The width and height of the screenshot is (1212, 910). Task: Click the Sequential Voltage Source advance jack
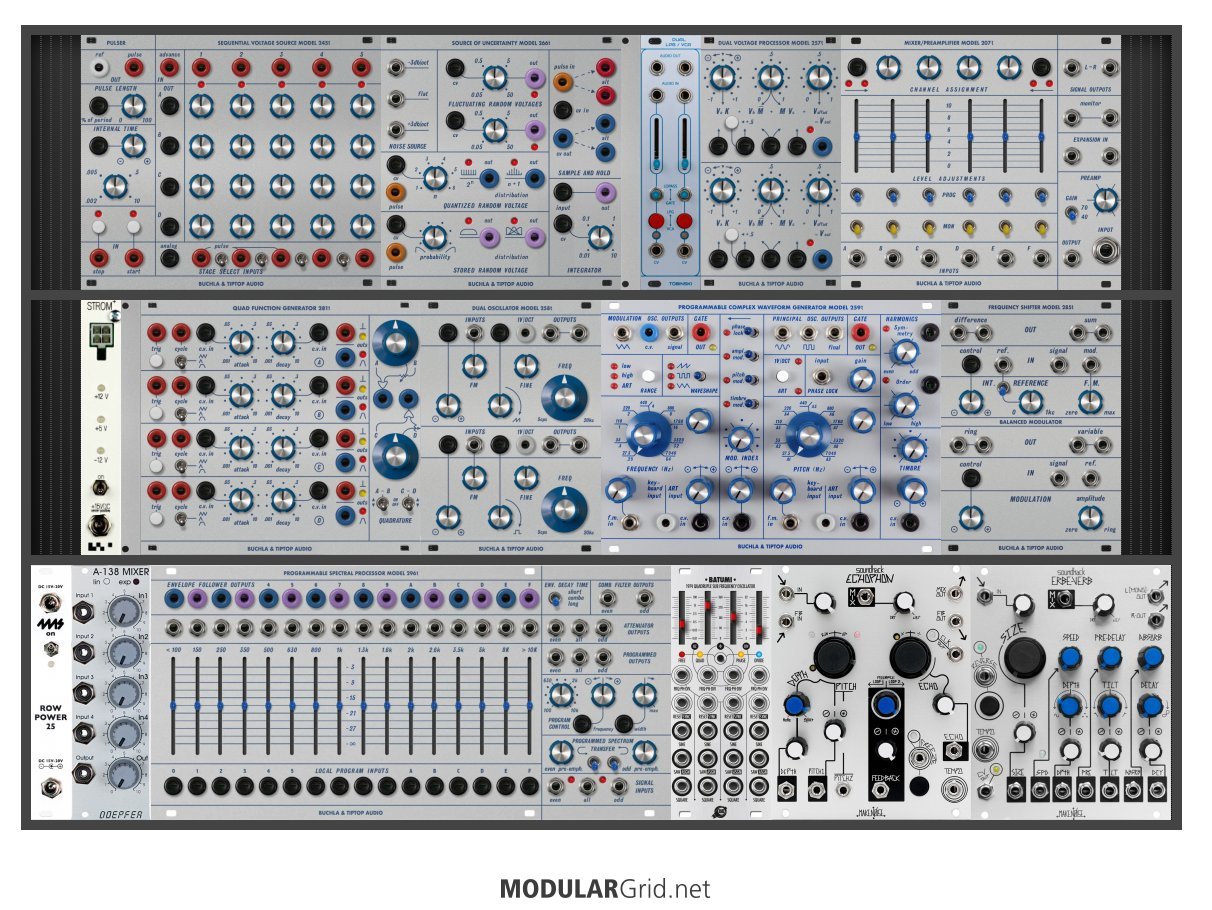point(169,68)
